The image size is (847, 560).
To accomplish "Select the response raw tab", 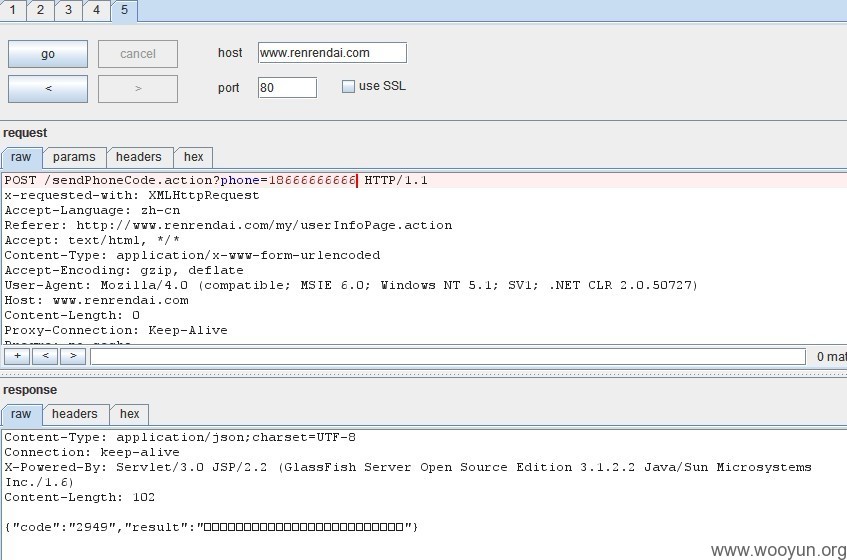I will click(21, 414).
